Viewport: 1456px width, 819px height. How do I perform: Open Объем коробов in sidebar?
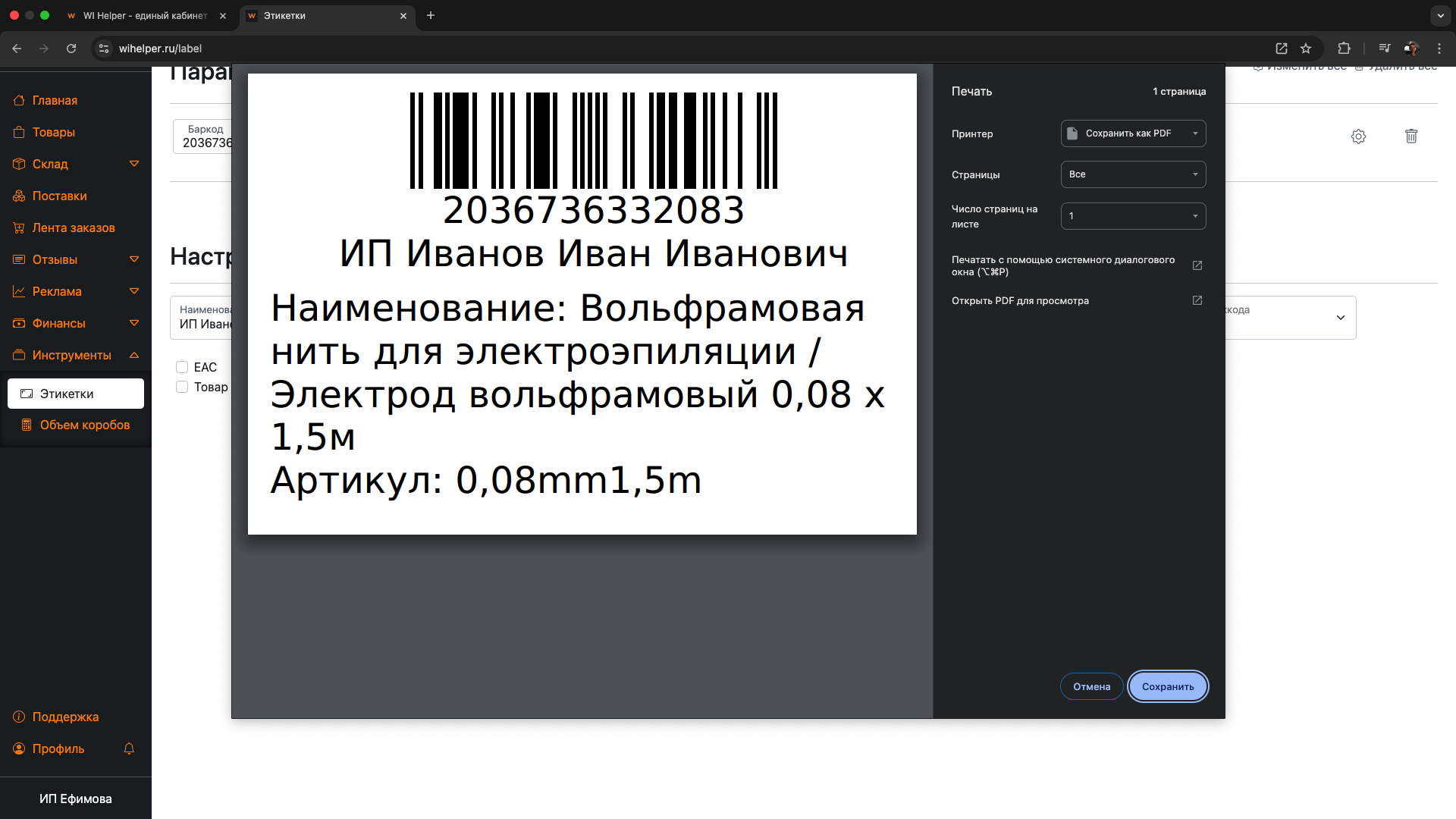[x=84, y=425]
